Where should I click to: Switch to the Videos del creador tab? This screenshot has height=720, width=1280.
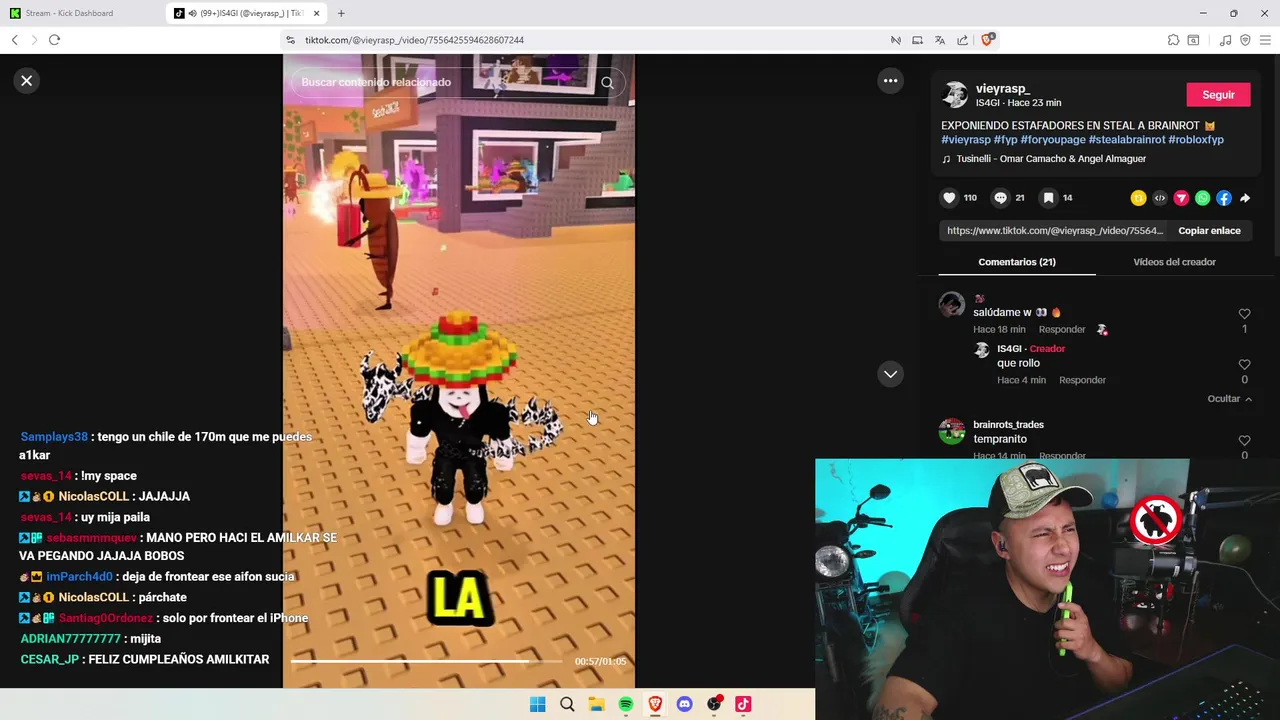1174,262
